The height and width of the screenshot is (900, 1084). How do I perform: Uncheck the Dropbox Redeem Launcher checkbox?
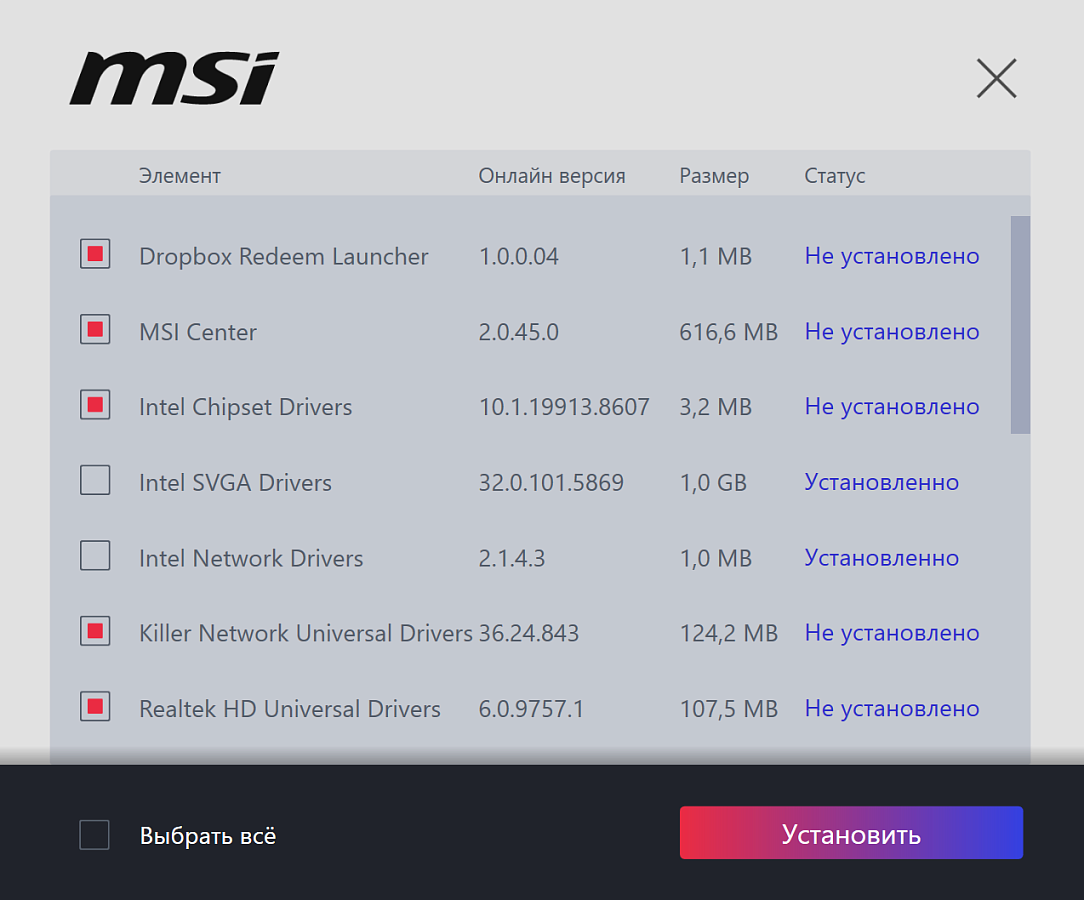95,254
